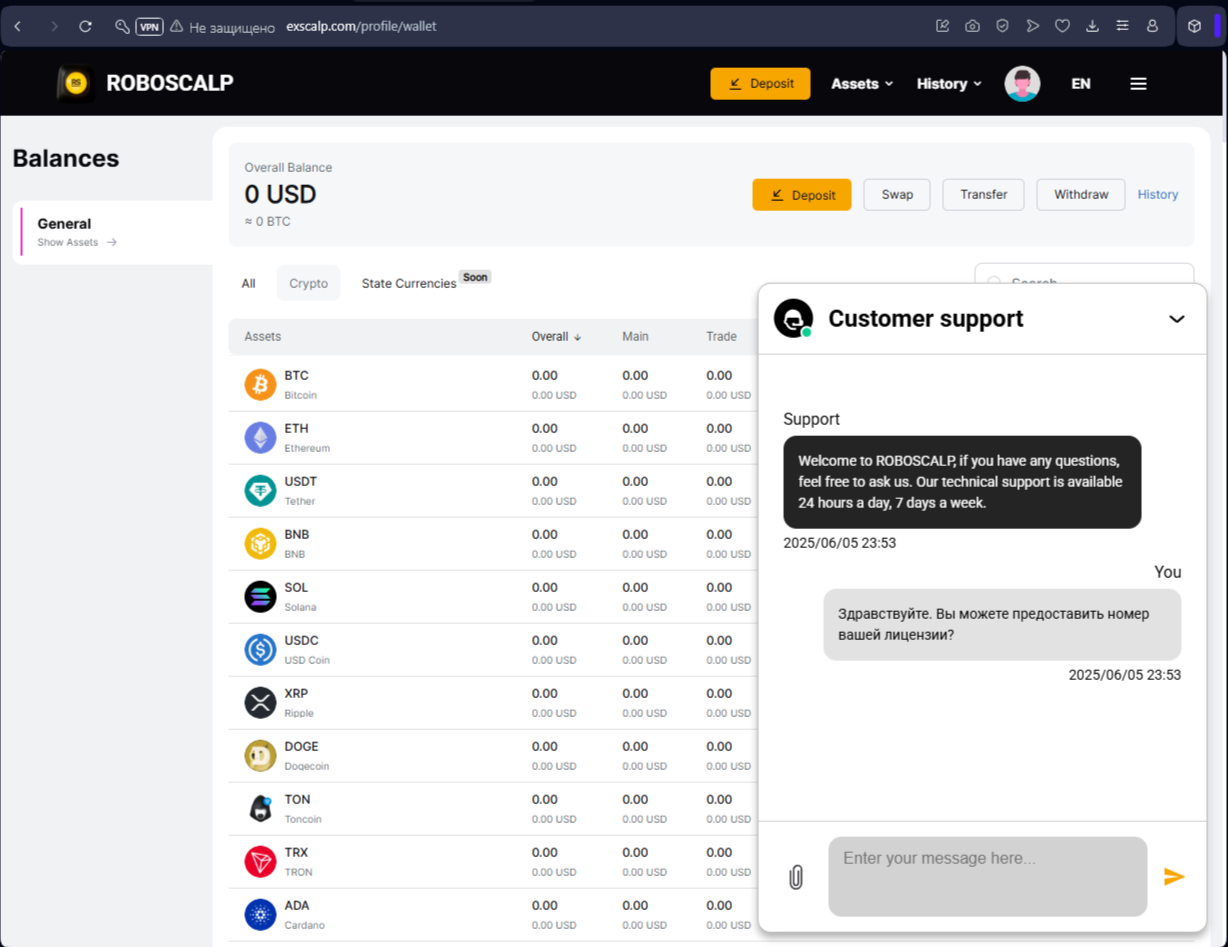Click the Bitcoin BTC coin icon
The height and width of the screenshot is (947, 1228).
pyautogui.click(x=260, y=384)
